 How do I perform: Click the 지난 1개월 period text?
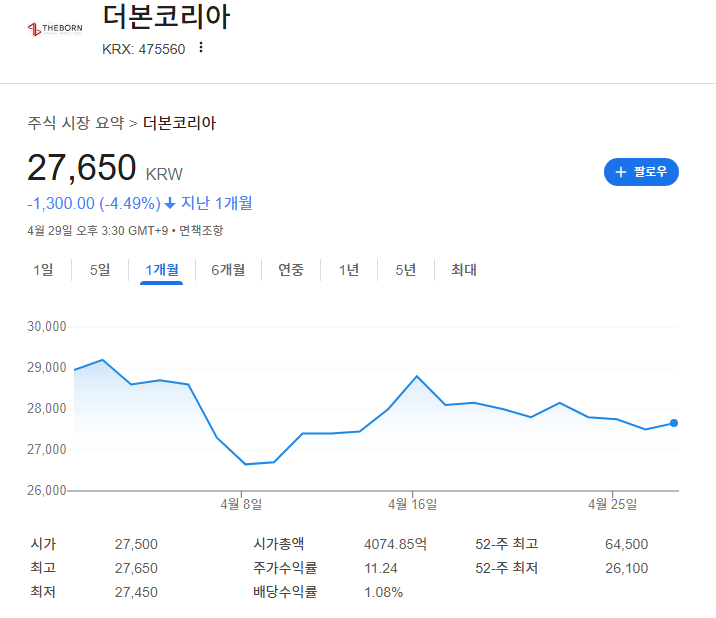coord(216,203)
